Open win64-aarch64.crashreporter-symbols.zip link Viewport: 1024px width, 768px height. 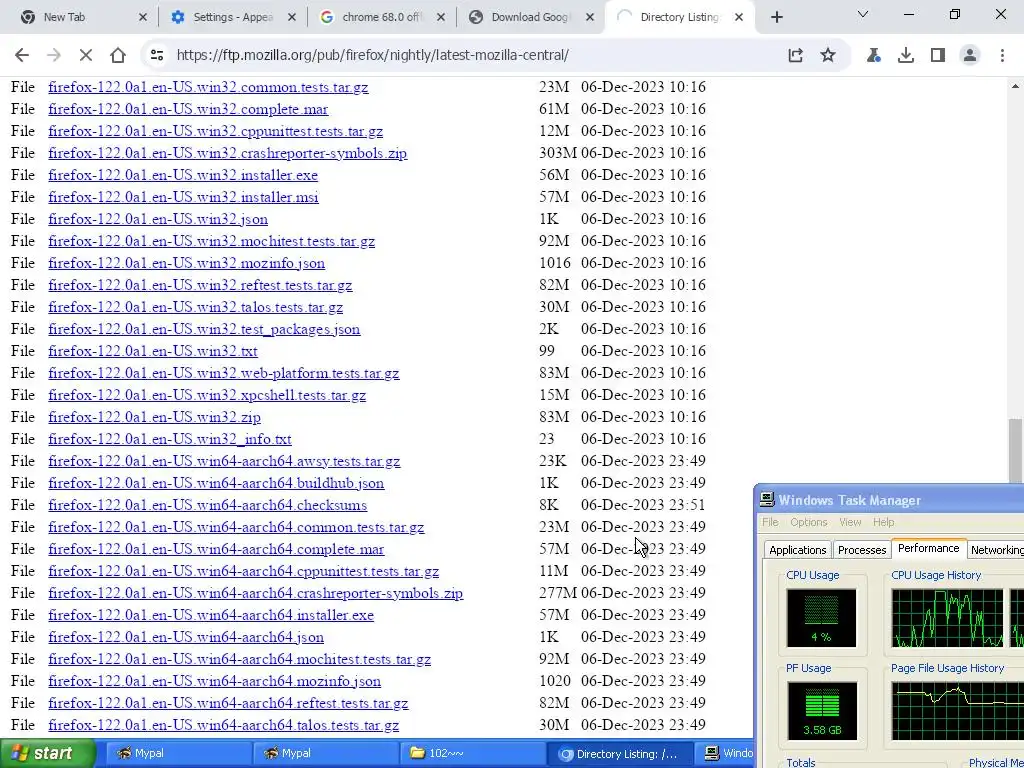click(x=255, y=594)
